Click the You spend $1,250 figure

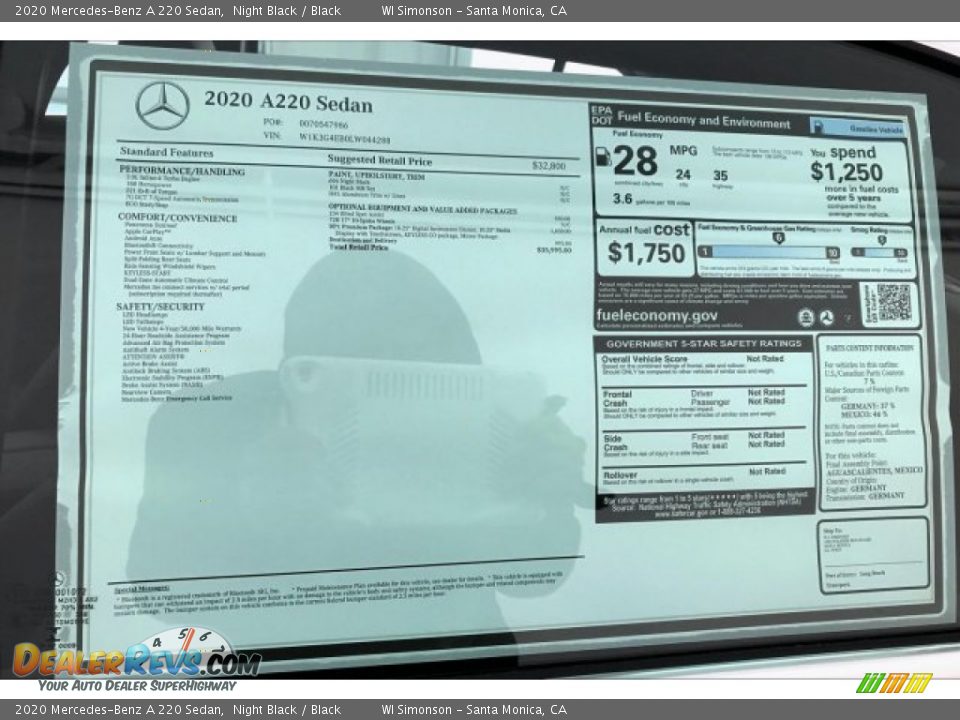[846, 170]
